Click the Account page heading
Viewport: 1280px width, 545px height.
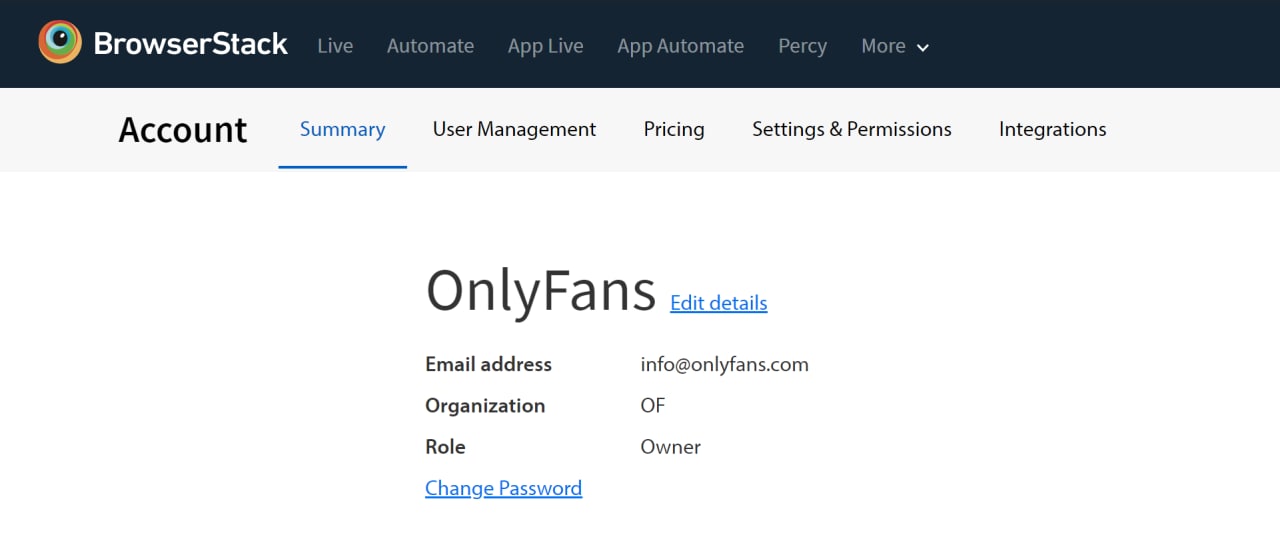(x=183, y=130)
